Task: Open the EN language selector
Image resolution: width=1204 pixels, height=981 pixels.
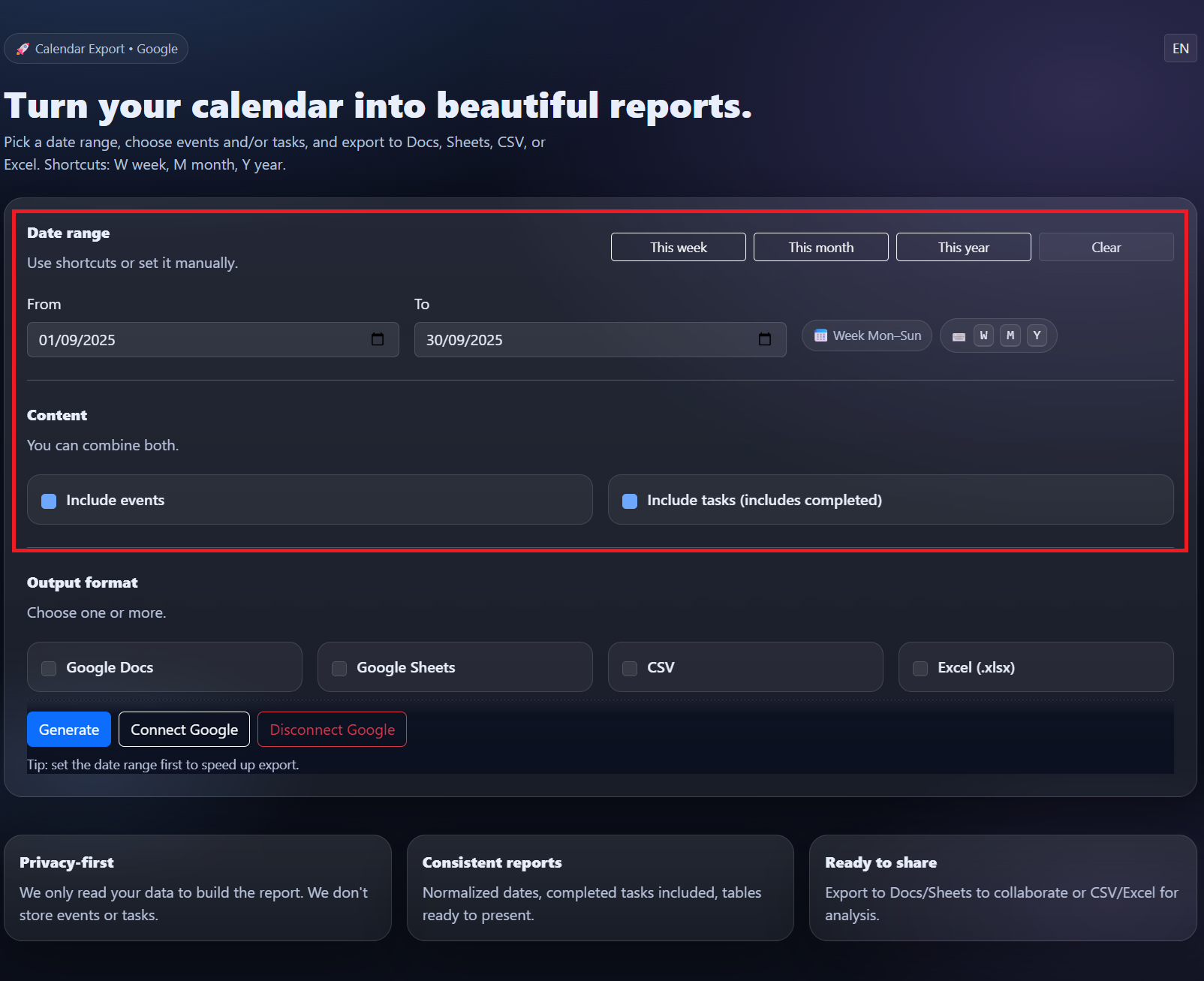Action: (x=1180, y=49)
